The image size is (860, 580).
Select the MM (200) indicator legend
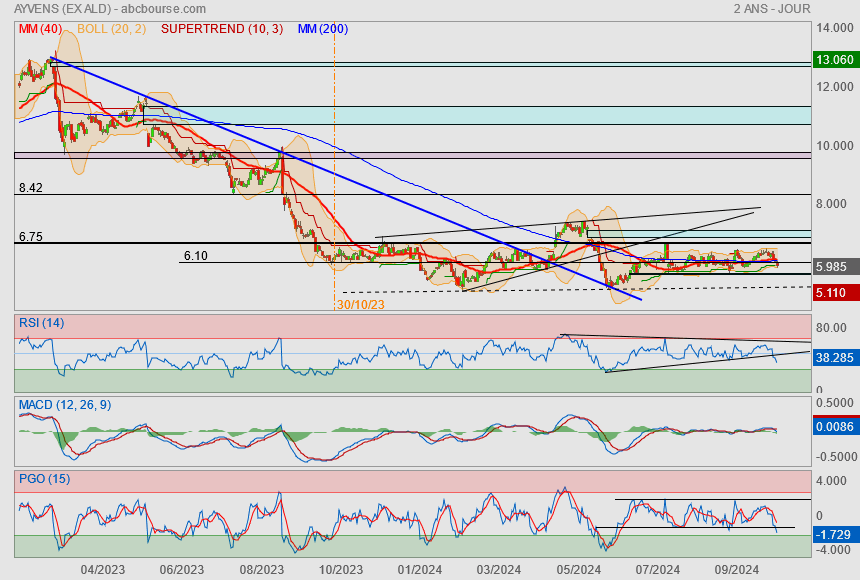point(322,29)
